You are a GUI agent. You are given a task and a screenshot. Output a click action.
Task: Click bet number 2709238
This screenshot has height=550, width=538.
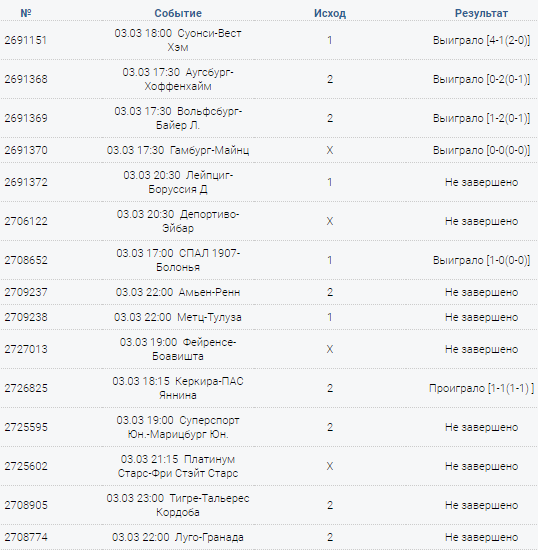pyautogui.click(x=26, y=317)
